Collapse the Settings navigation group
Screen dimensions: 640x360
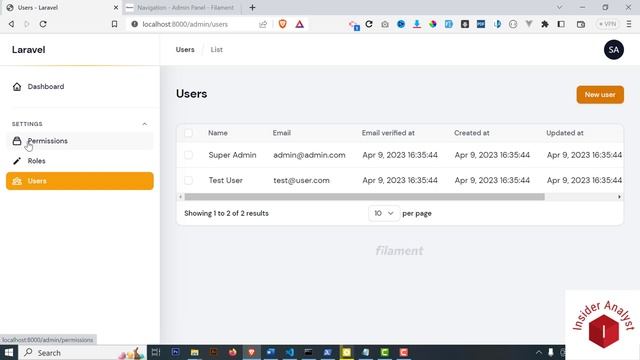click(x=144, y=124)
